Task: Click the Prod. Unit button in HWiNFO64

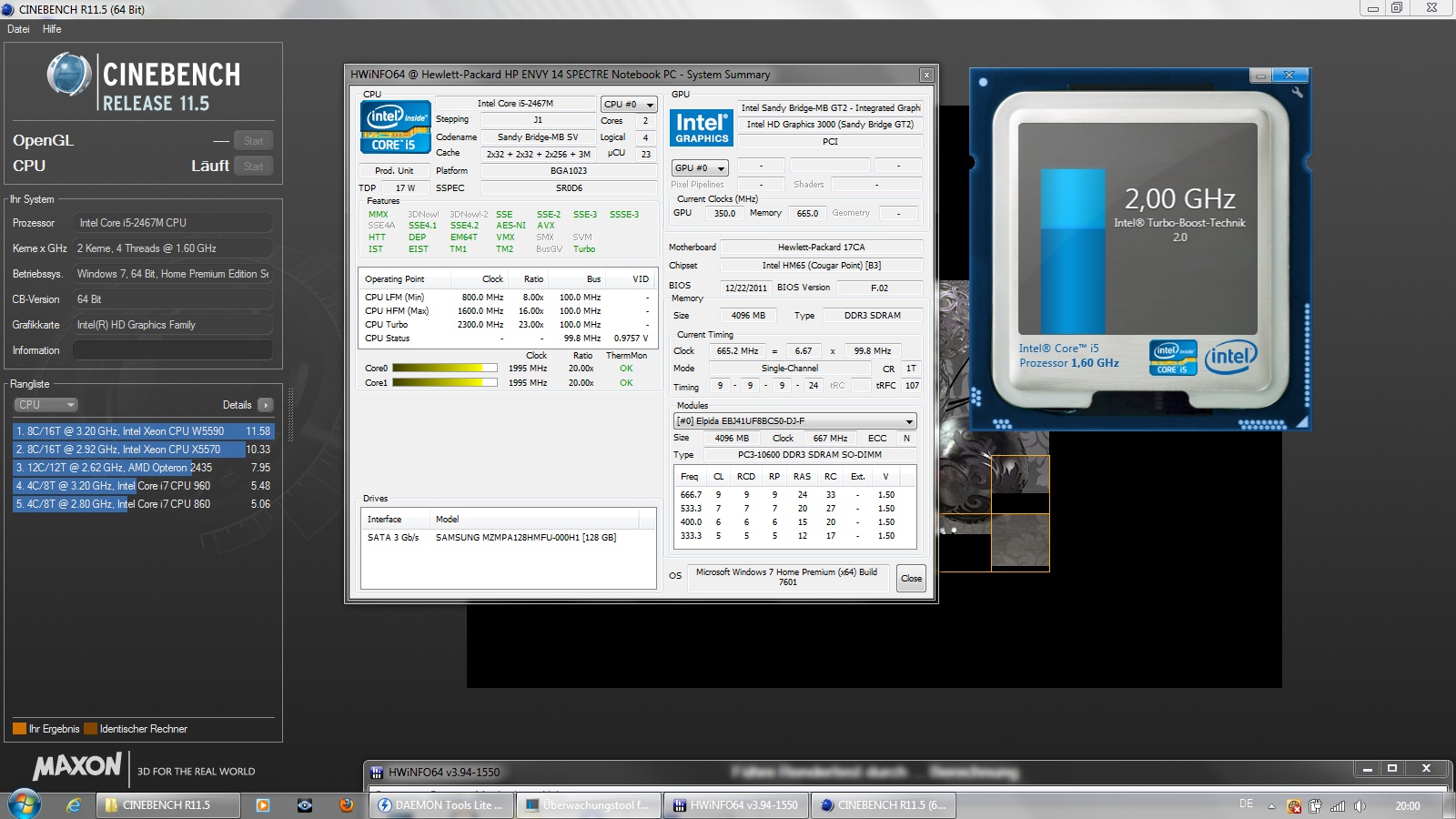Action: click(x=394, y=170)
